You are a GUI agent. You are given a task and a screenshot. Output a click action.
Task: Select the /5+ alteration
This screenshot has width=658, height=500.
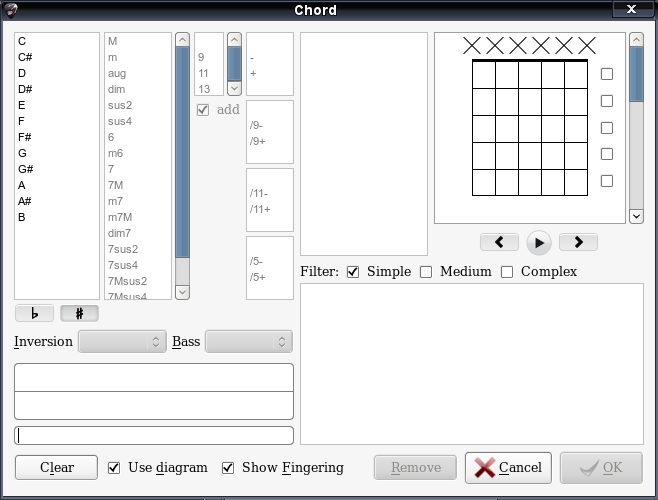[x=269, y=277]
